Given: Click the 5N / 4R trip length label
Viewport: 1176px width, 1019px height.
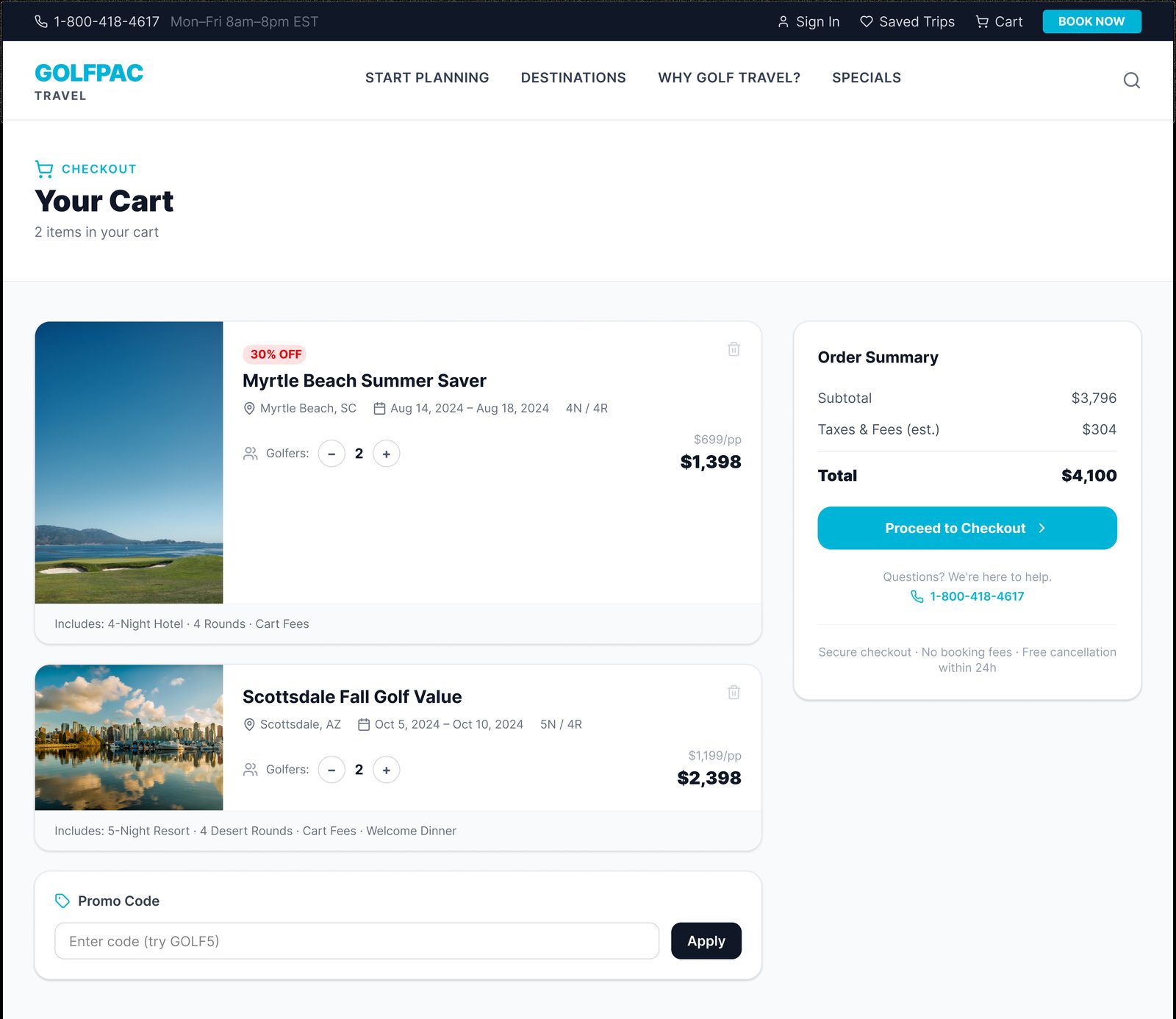Looking at the screenshot, I should tap(561, 724).
